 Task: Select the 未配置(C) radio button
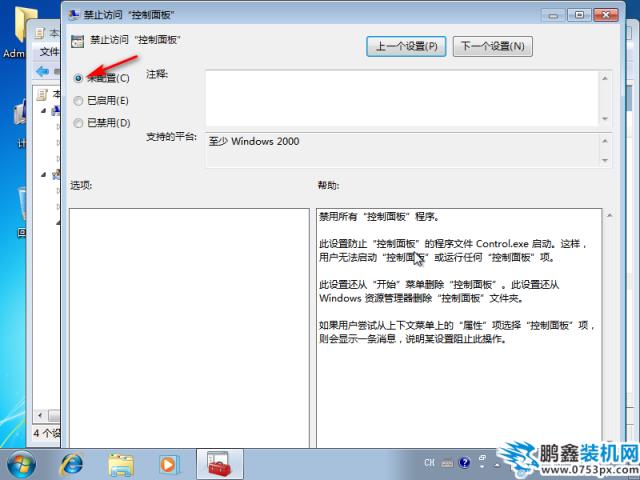point(78,78)
